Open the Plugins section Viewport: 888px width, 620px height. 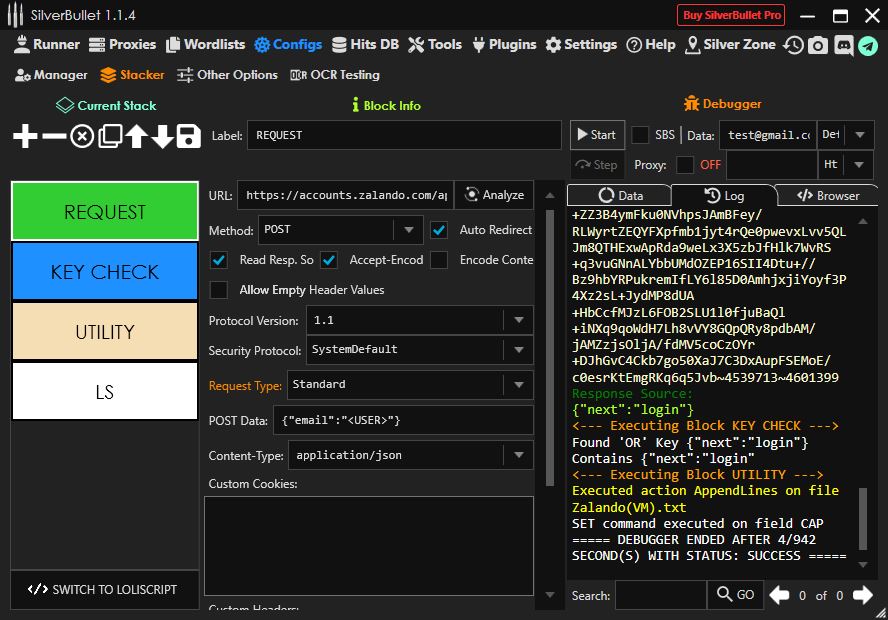504,45
